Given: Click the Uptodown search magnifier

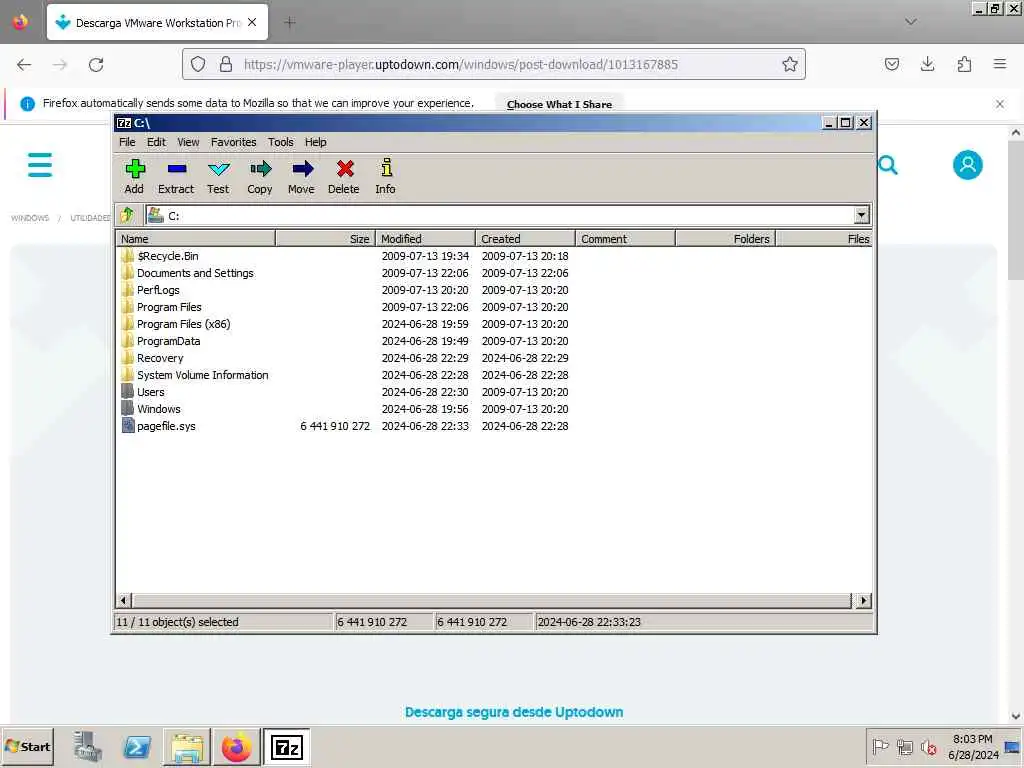Looking at the screenshot, I should point(888,165).
